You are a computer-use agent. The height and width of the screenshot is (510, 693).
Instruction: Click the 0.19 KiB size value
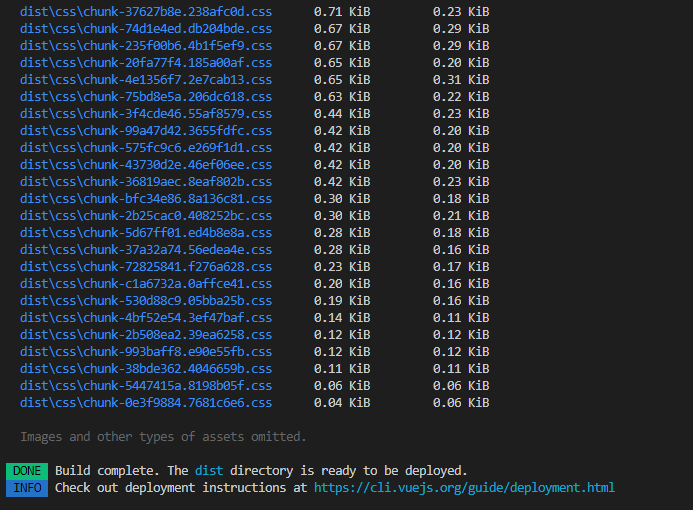tap(342, 301)
